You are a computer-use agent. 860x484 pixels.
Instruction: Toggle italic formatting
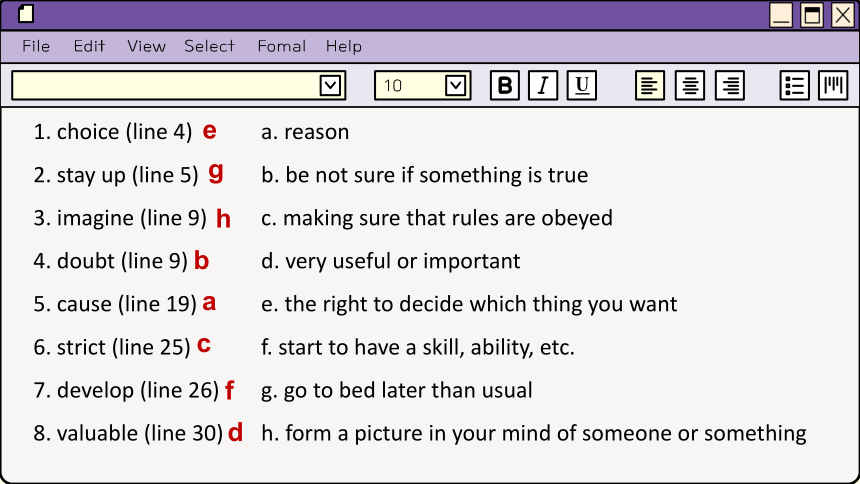point(543,86)
